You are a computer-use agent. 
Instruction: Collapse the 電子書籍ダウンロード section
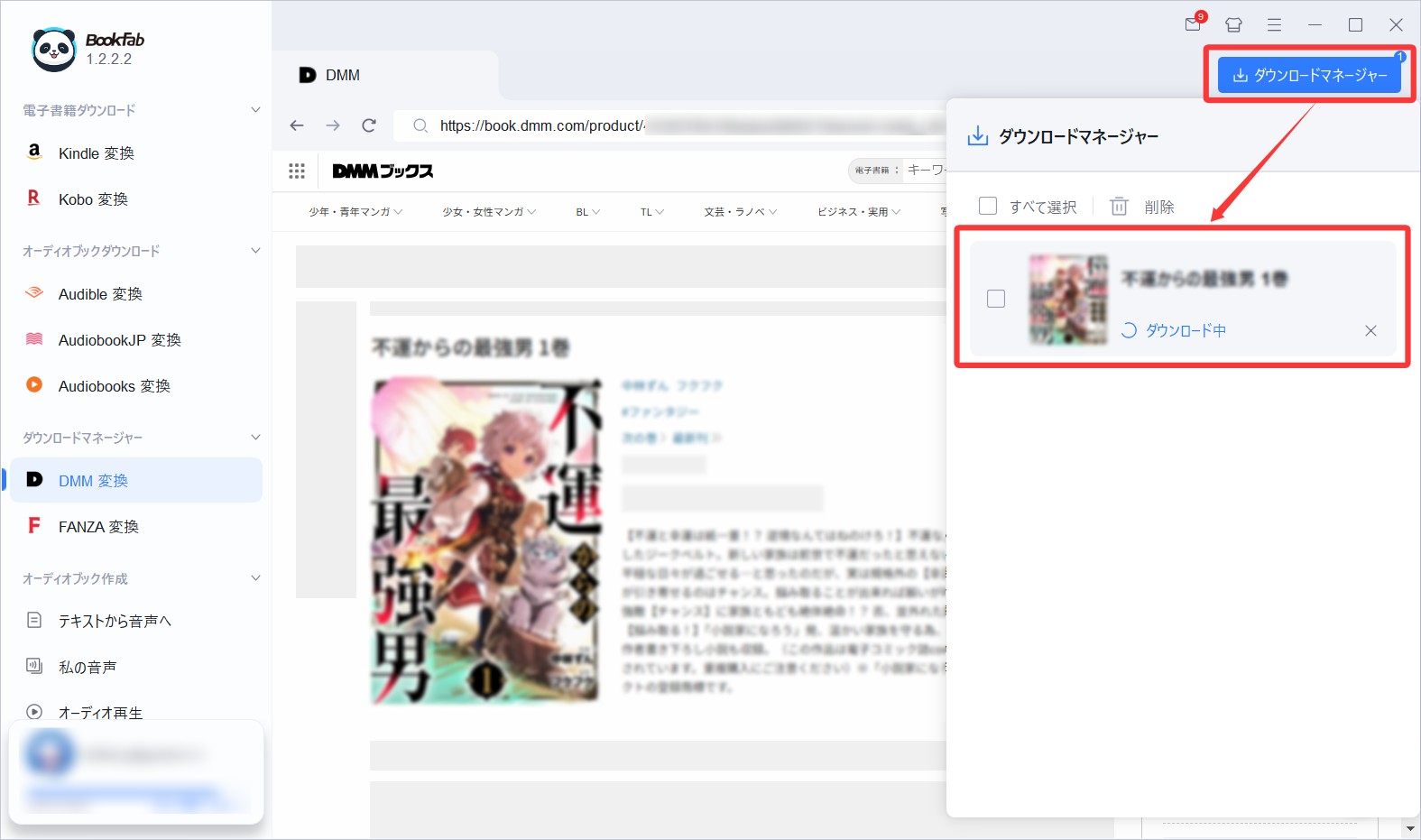coord(255,110)
